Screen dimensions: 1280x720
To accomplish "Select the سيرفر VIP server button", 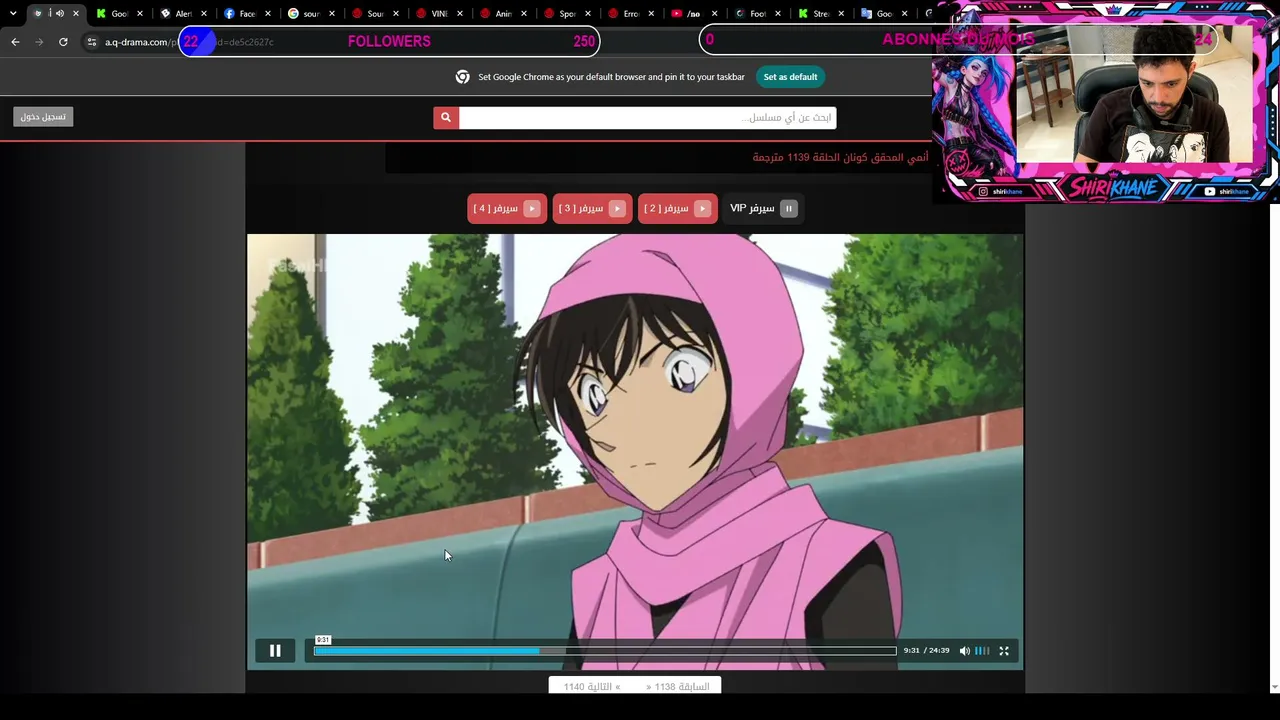I will 763,208.
